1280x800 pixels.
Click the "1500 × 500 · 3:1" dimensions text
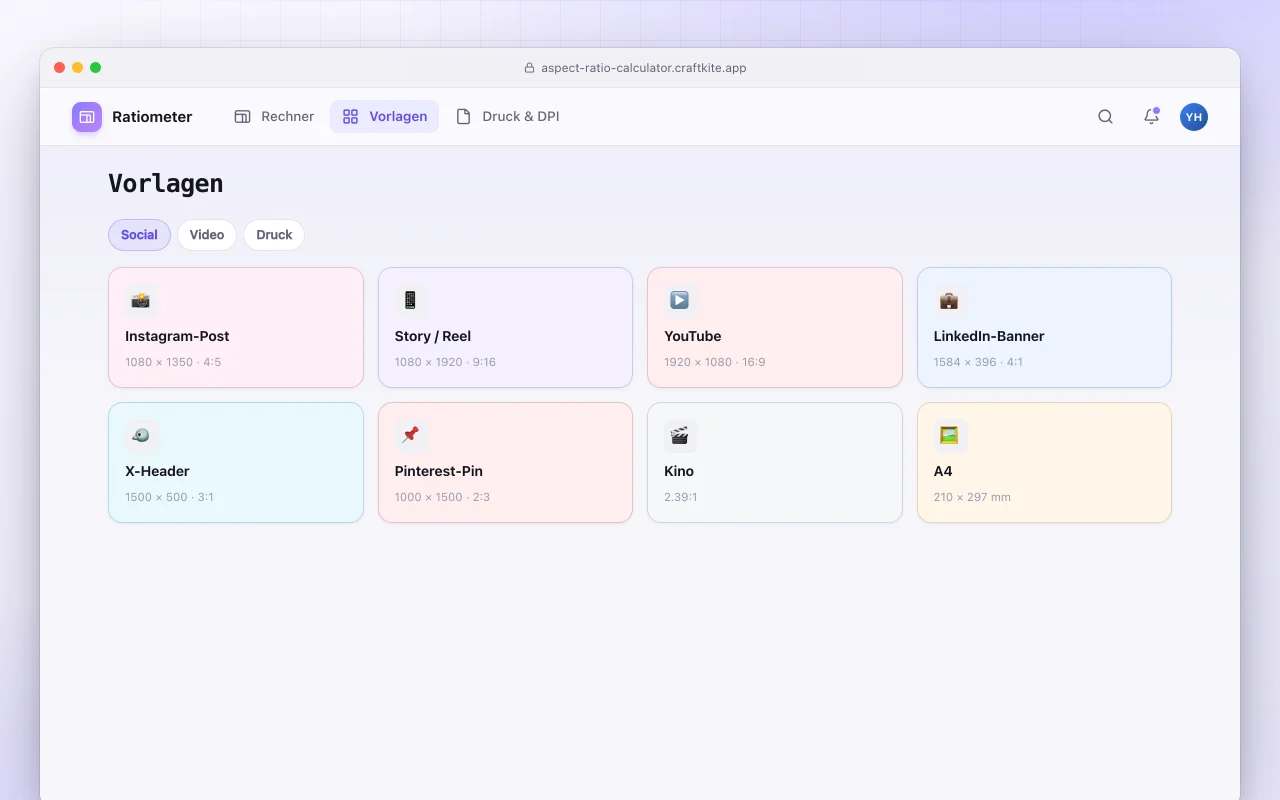[x=169, y=497]
